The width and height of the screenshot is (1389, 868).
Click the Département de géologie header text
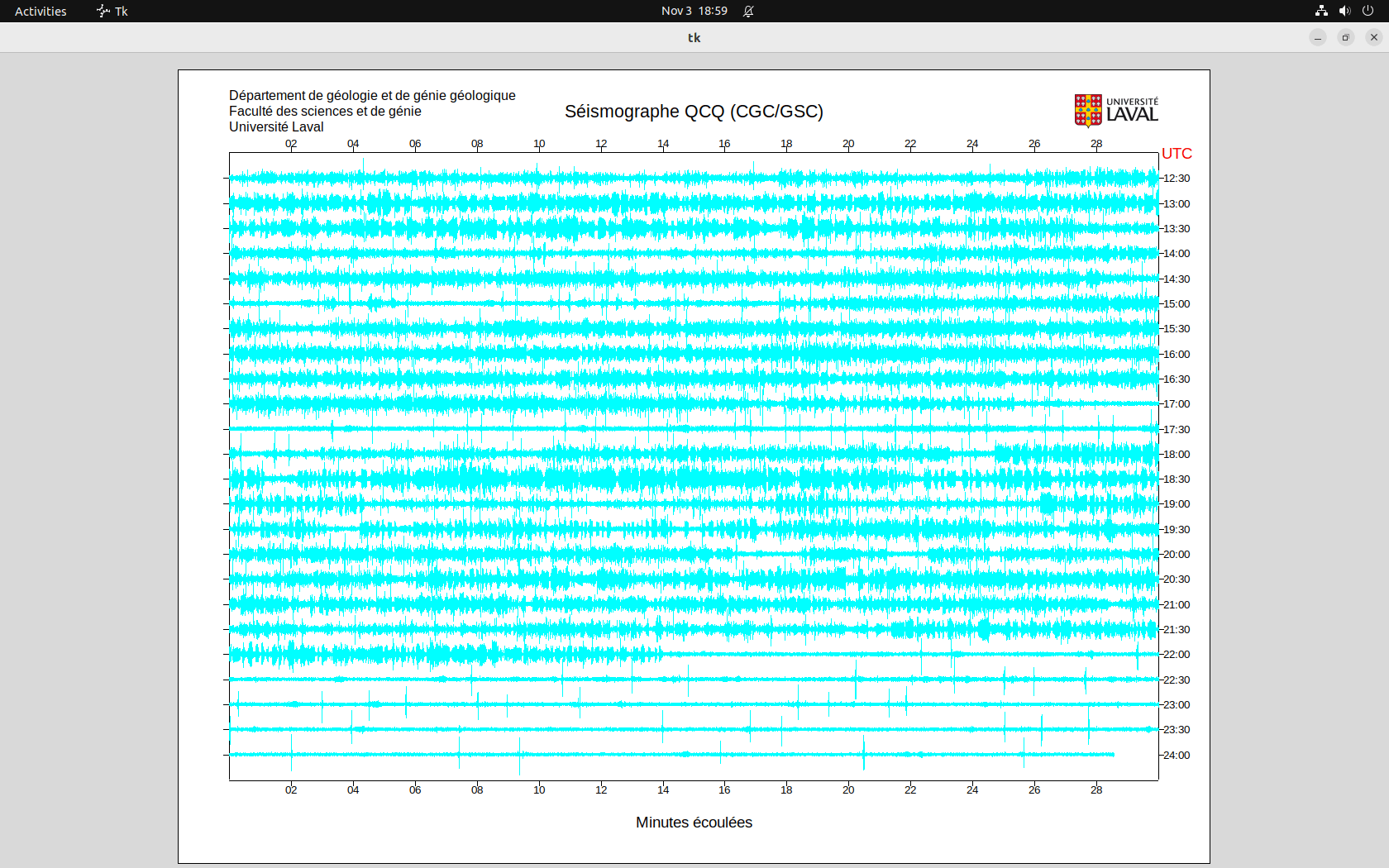[372, 96]
